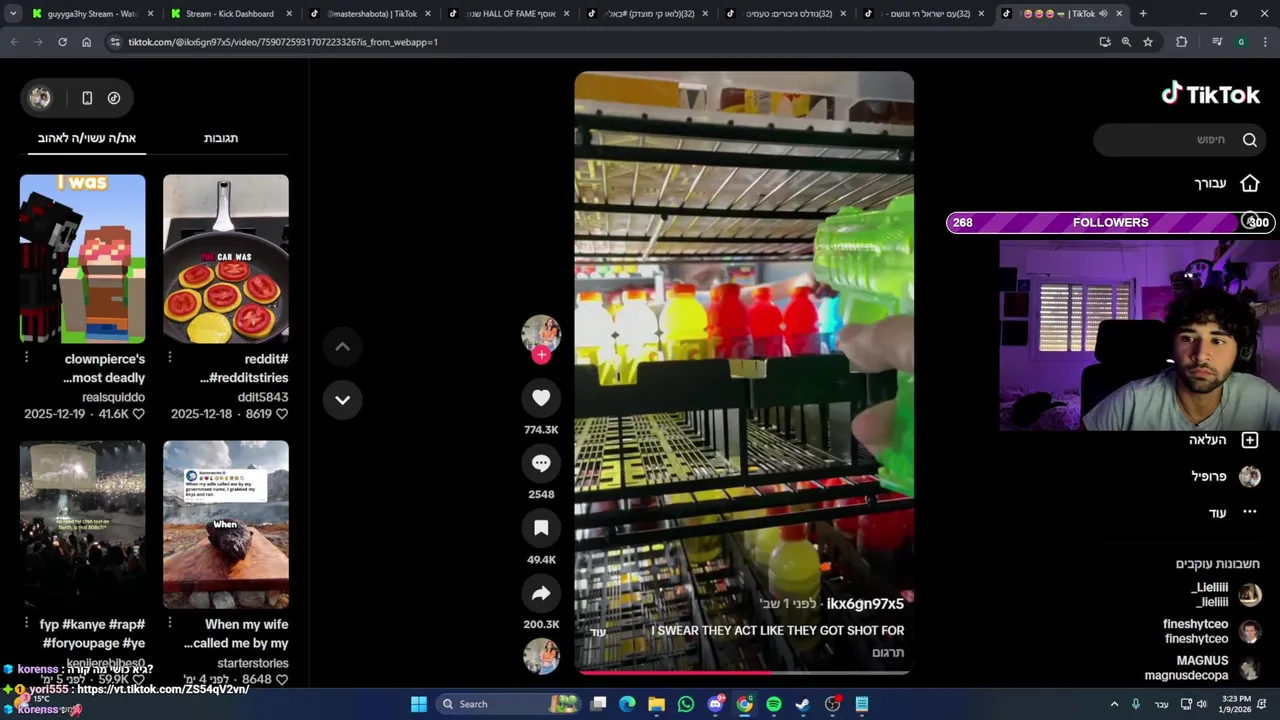Image resolution: width=1280 pixels, height=720 pixels.
Task: Share the video via the arrow icon
Action: (x=541, y=593)
